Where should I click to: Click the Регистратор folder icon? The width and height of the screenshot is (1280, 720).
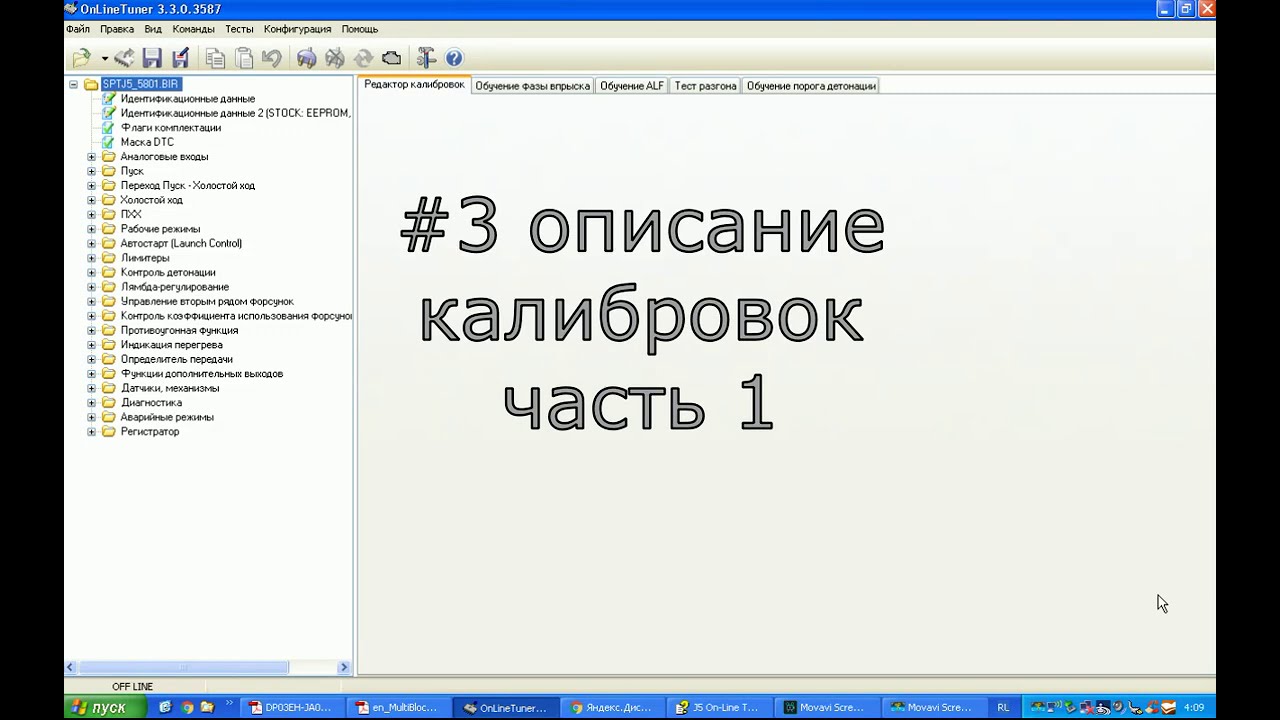(x=109, y=432)
